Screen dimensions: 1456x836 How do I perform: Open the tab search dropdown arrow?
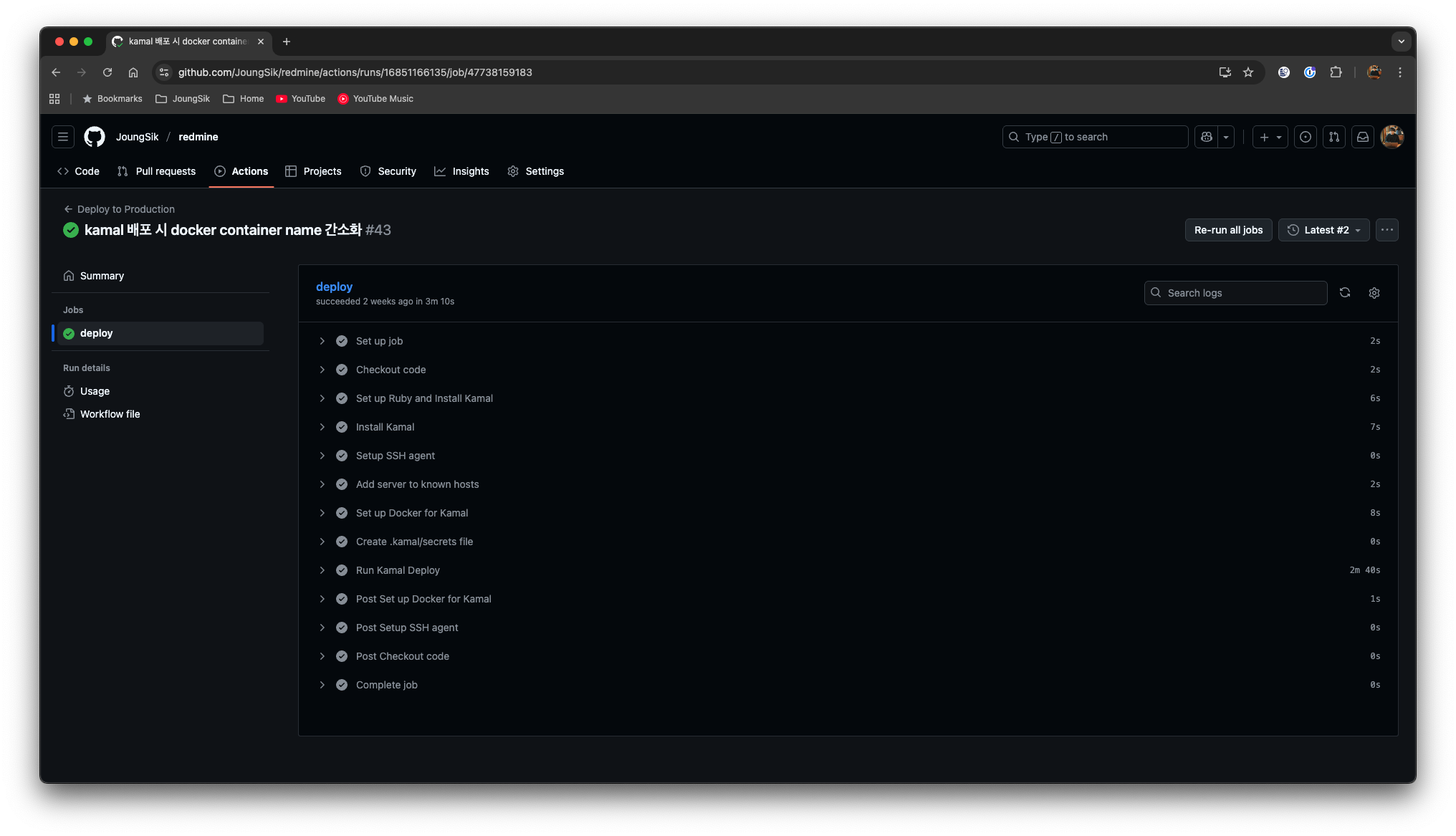pyautogui.click(x=1402, y=42)
